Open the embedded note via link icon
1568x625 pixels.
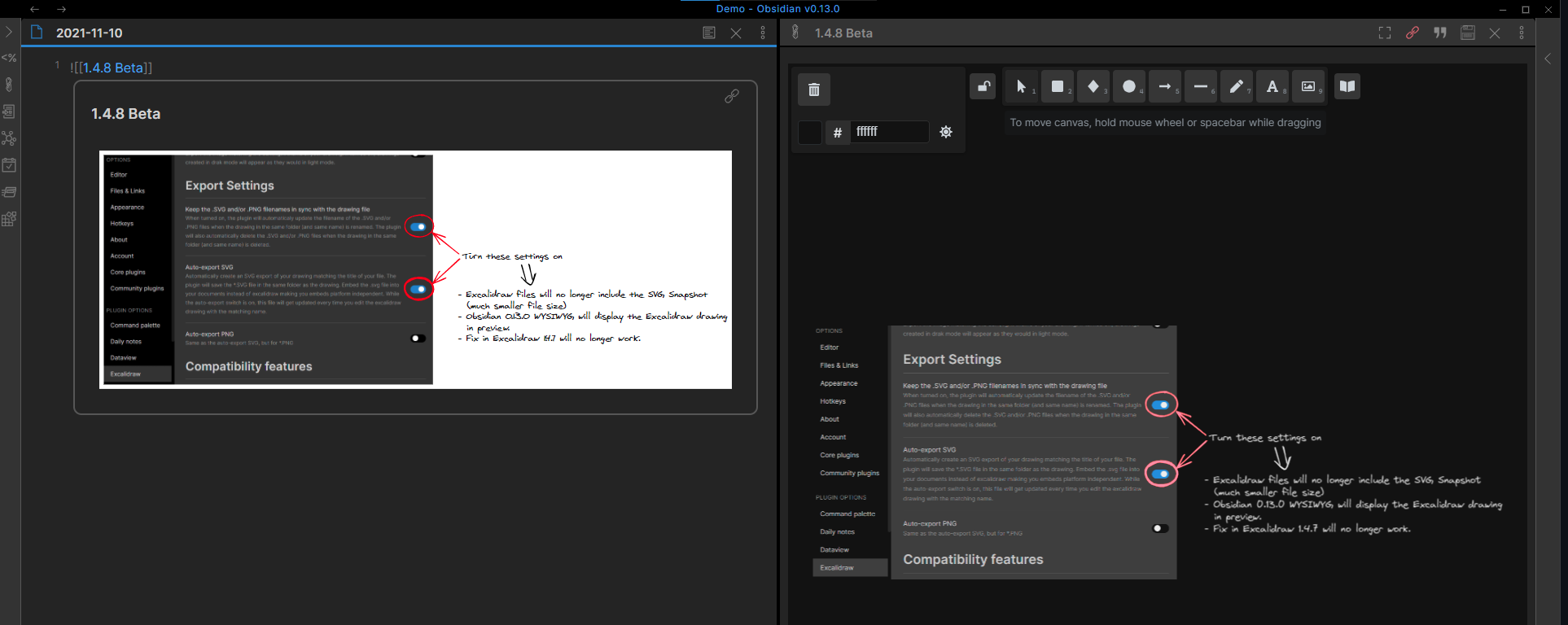[732, 96]
